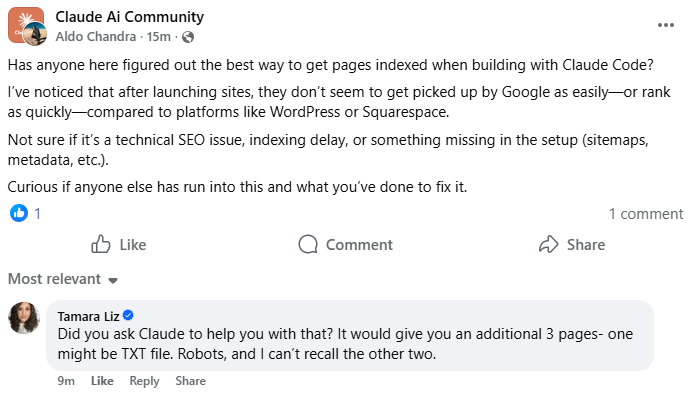Like Tamara Liz's comment
Image resolution: width=691 pixels, height=416 pixels.
click(x=102, y=381)
